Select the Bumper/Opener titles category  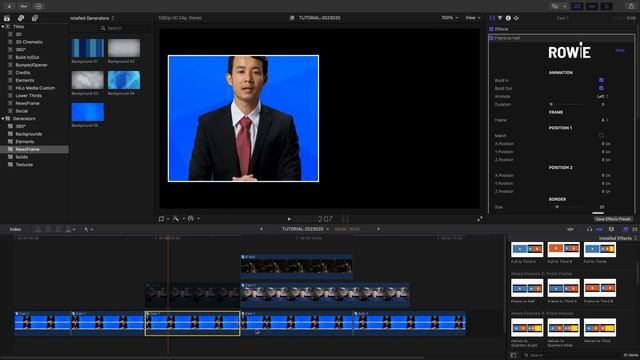[31, 65]
